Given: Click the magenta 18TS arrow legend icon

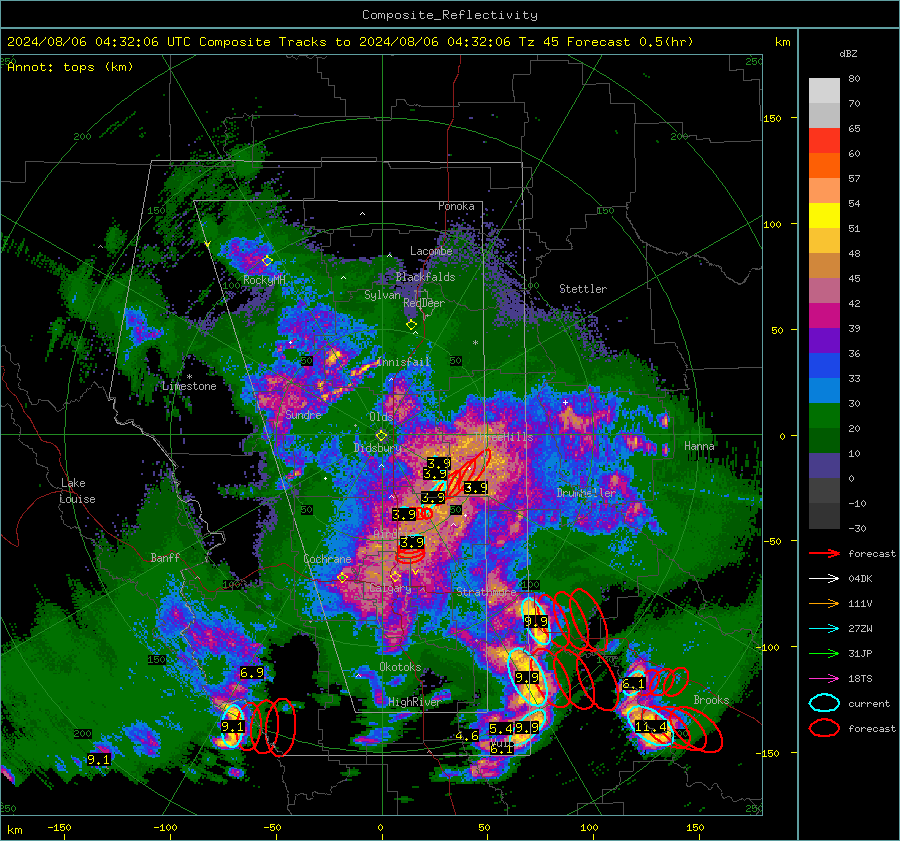Looking at the screenshot, I should click(x=824, y=679).
